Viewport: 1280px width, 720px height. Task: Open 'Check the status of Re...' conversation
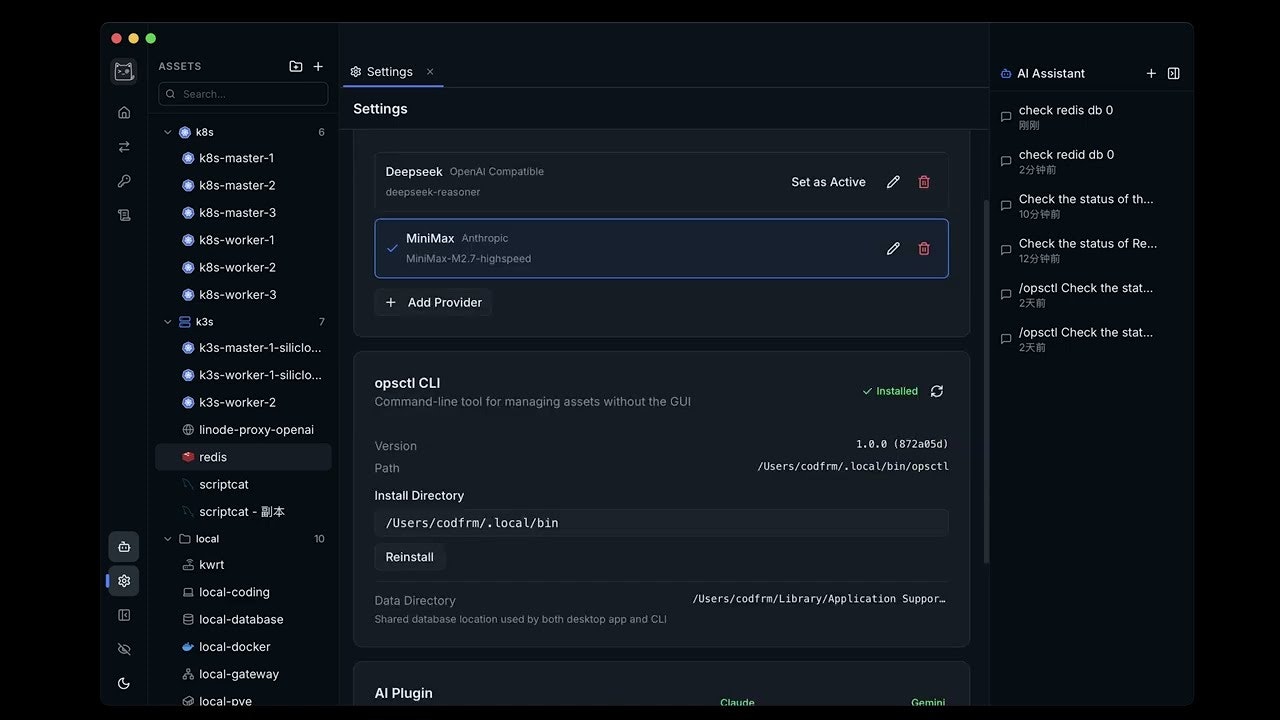[x=1091, y=250]
